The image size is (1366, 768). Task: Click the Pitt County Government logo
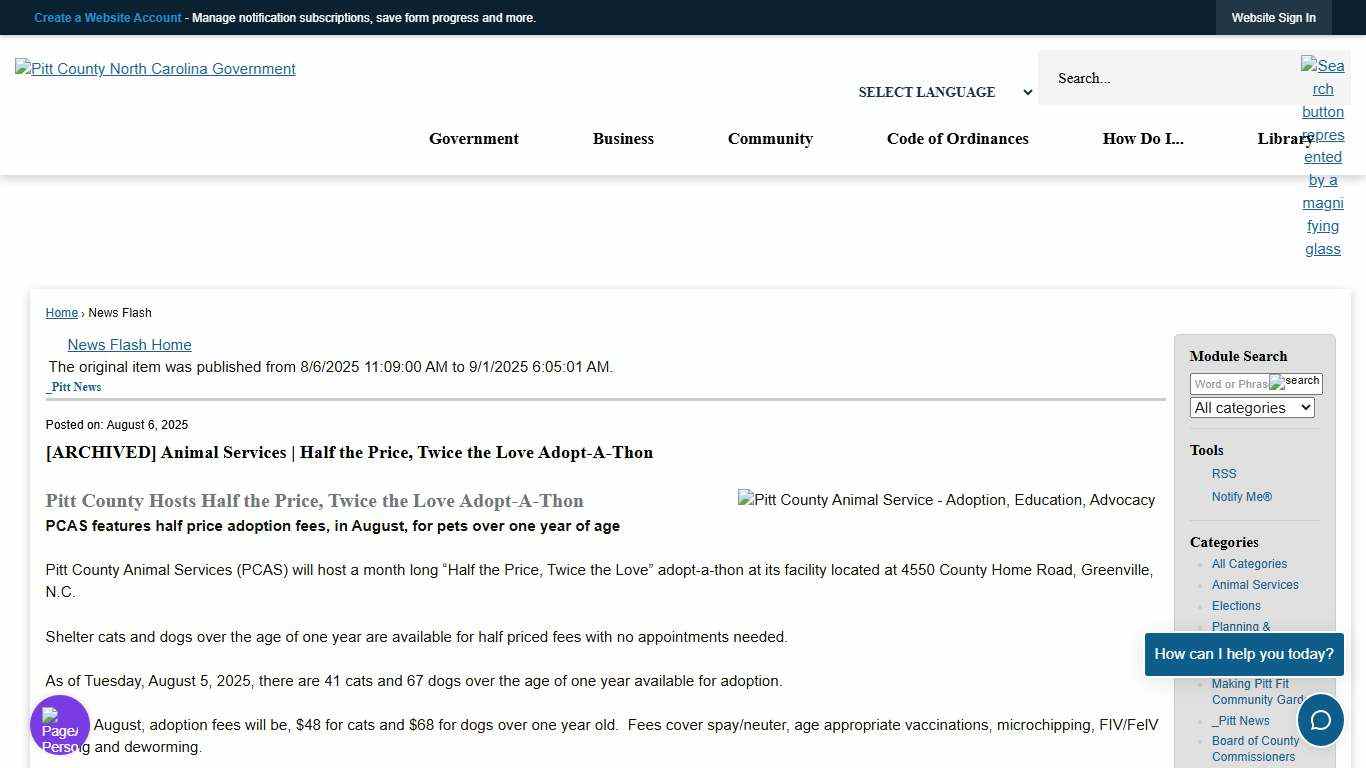tap(155, 69)
